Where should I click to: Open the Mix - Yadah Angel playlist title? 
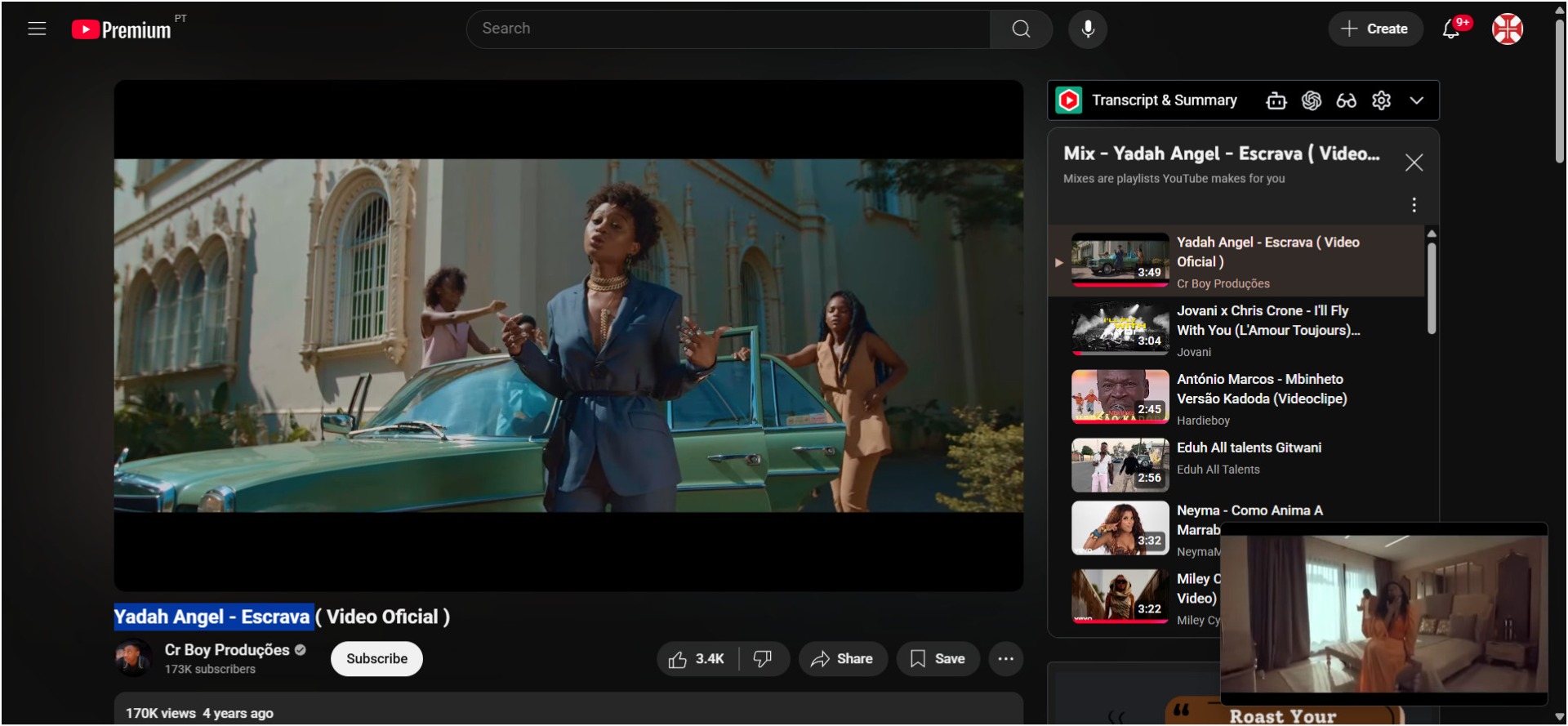(x=1221, y=154)
